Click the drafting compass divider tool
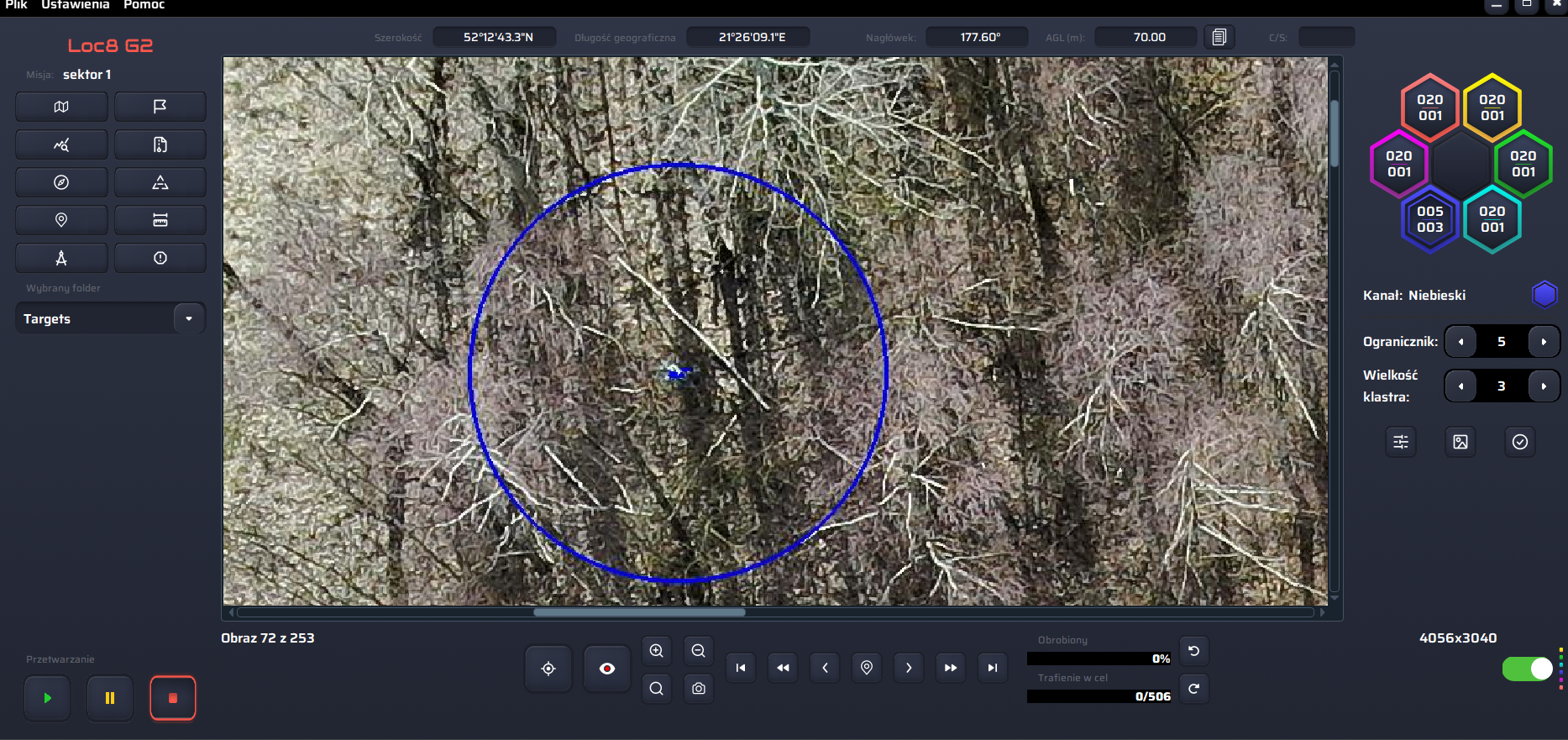The width and height of the screenshot is (1568, 740). 61,258
